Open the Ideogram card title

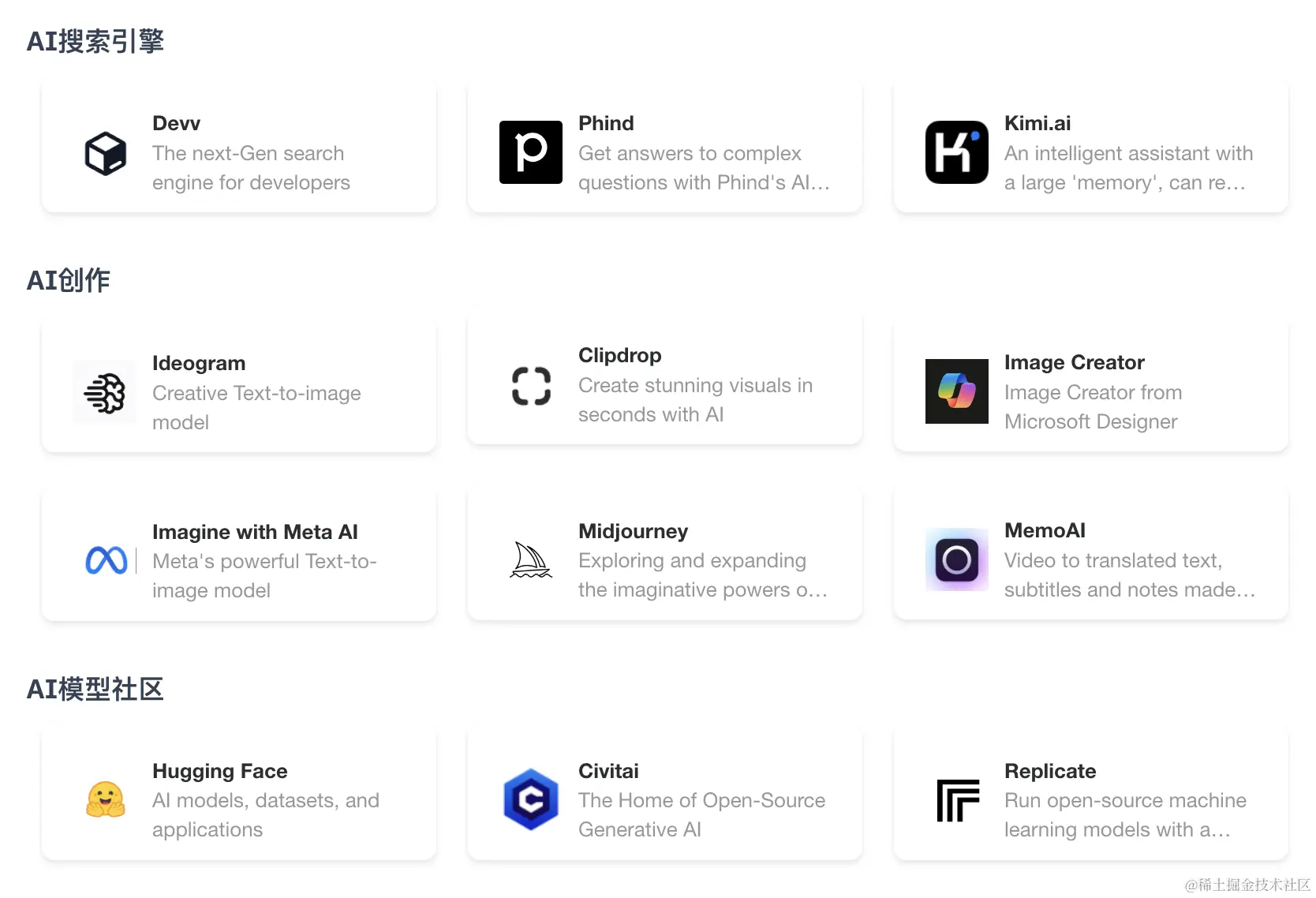click(x=199, y=363)
